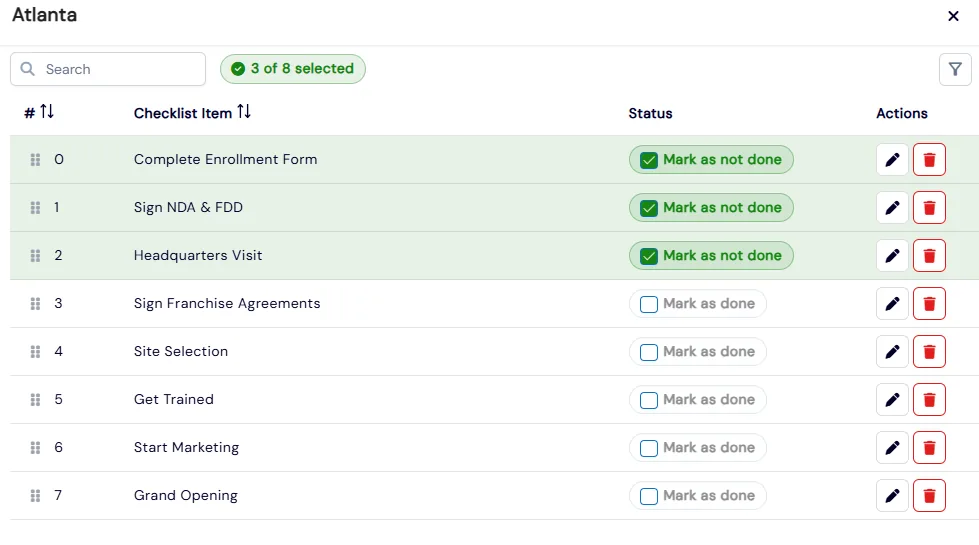Screen dimensions: 979x545
Task: Mark Start Marketing as done
Action: (x=697, y=448)
